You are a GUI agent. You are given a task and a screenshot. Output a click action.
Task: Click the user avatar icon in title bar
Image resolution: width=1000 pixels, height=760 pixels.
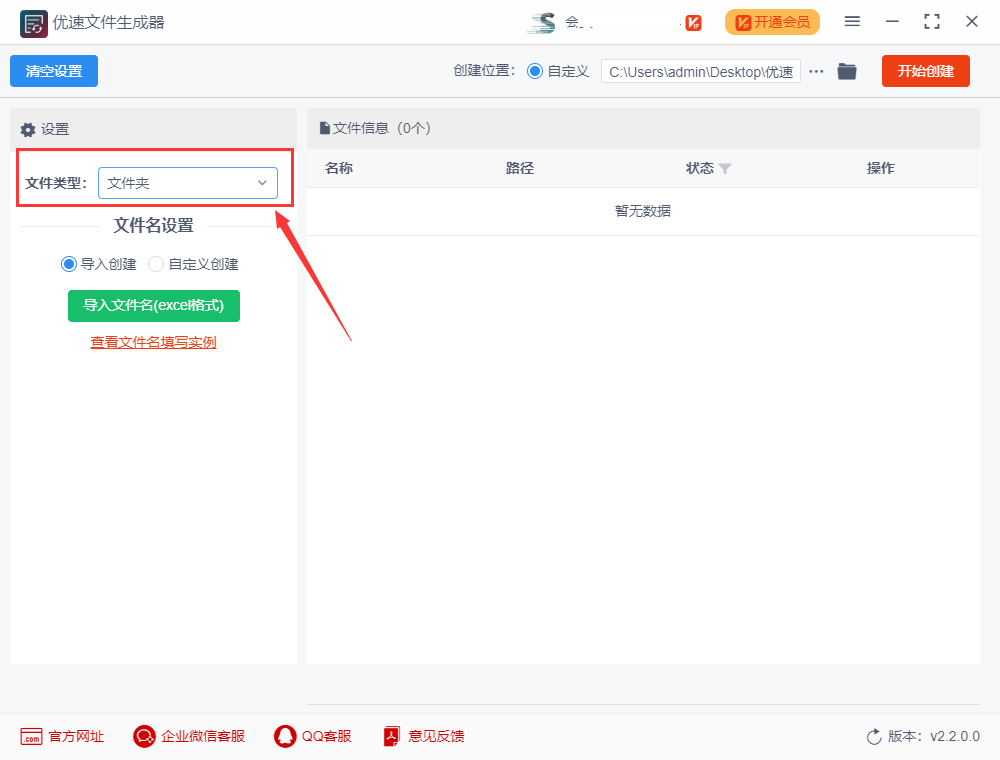point(541,23)
